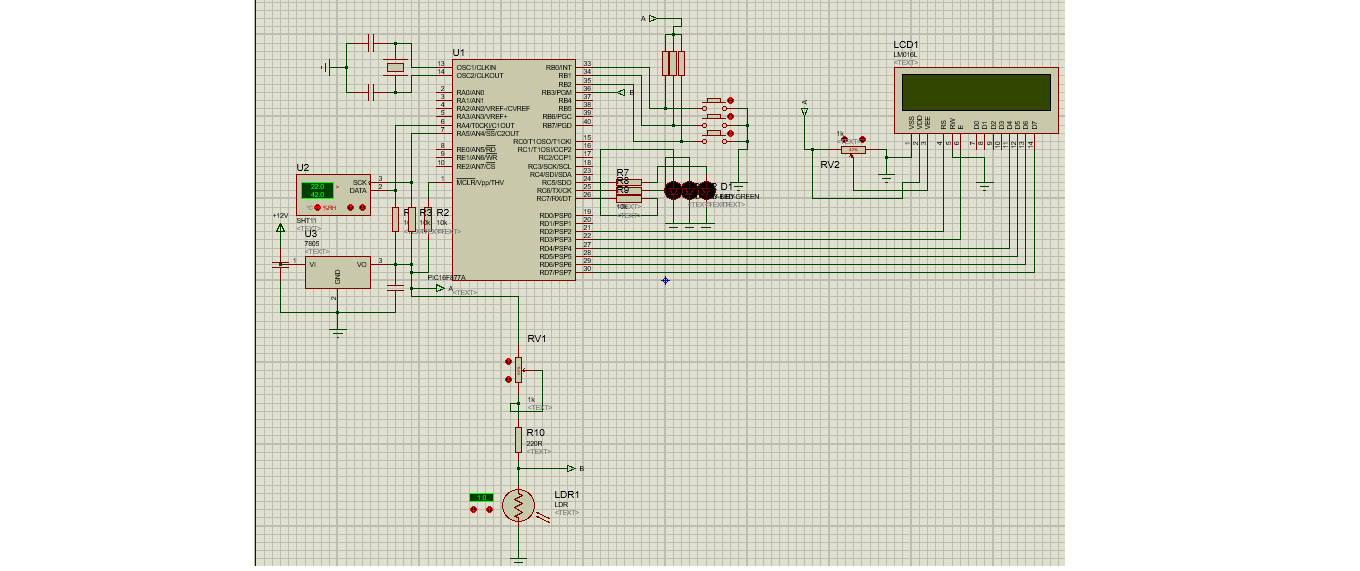This screenshot has height=571, width=1360.
Task: Click the terminal A below the microcontroller
Action: click(x=440, y=288)
